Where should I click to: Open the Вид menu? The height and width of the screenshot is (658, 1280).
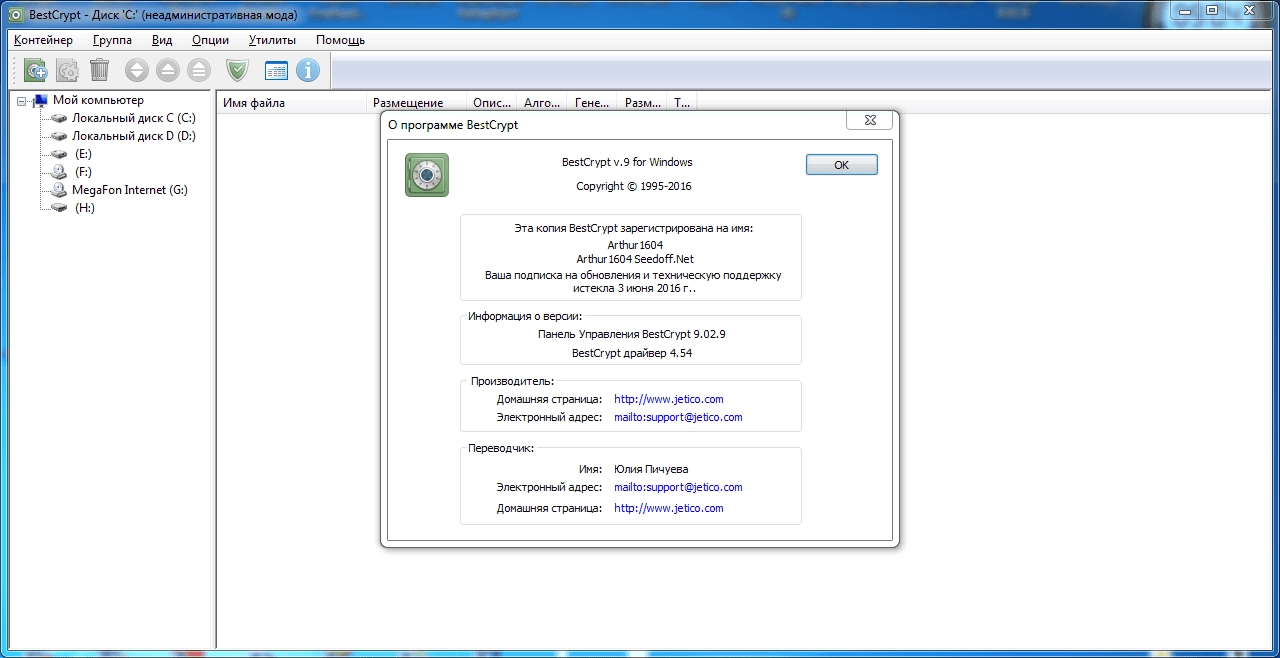pos(162,40)
